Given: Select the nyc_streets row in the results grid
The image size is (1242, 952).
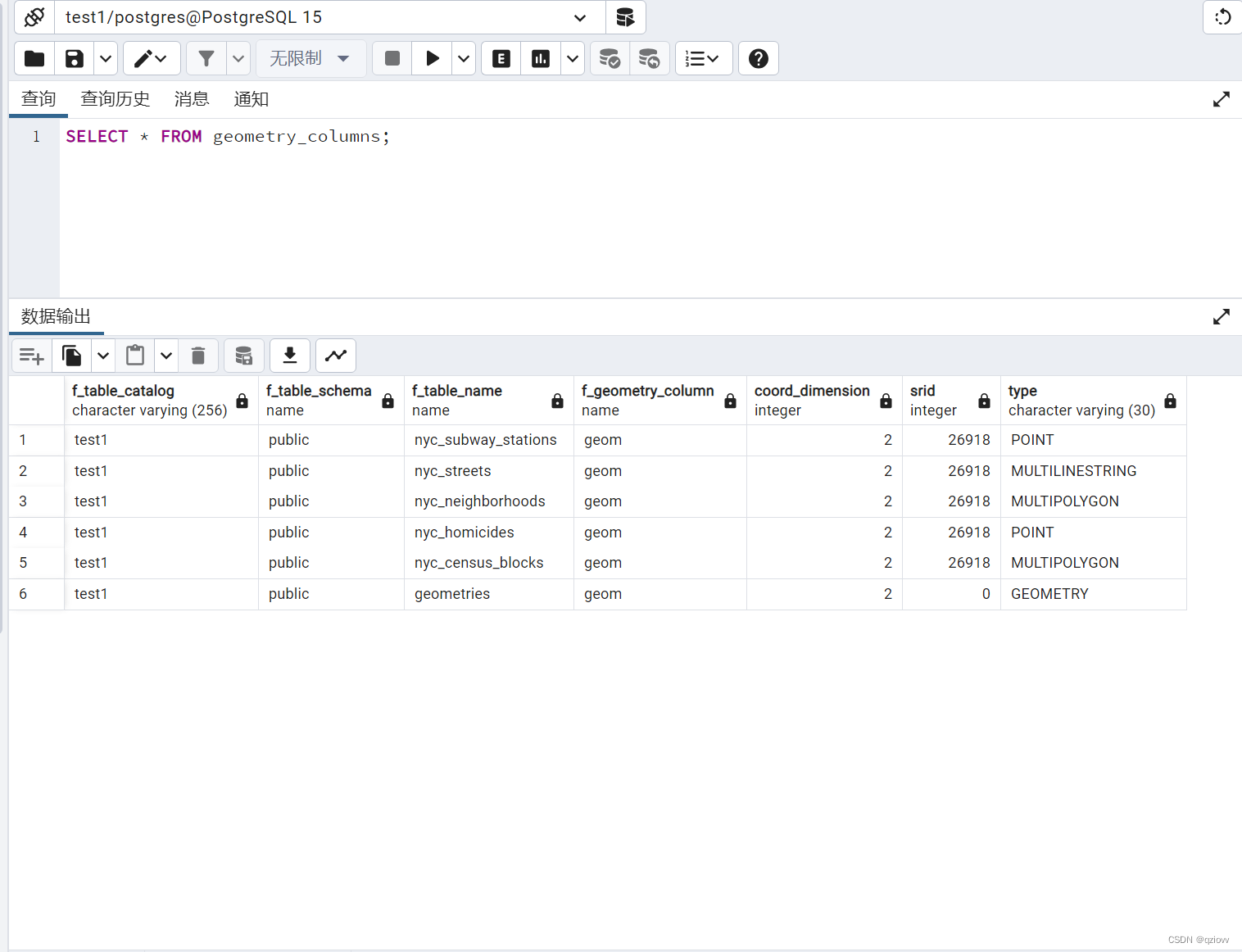Looking at the screenshot, I should point(452,470).
